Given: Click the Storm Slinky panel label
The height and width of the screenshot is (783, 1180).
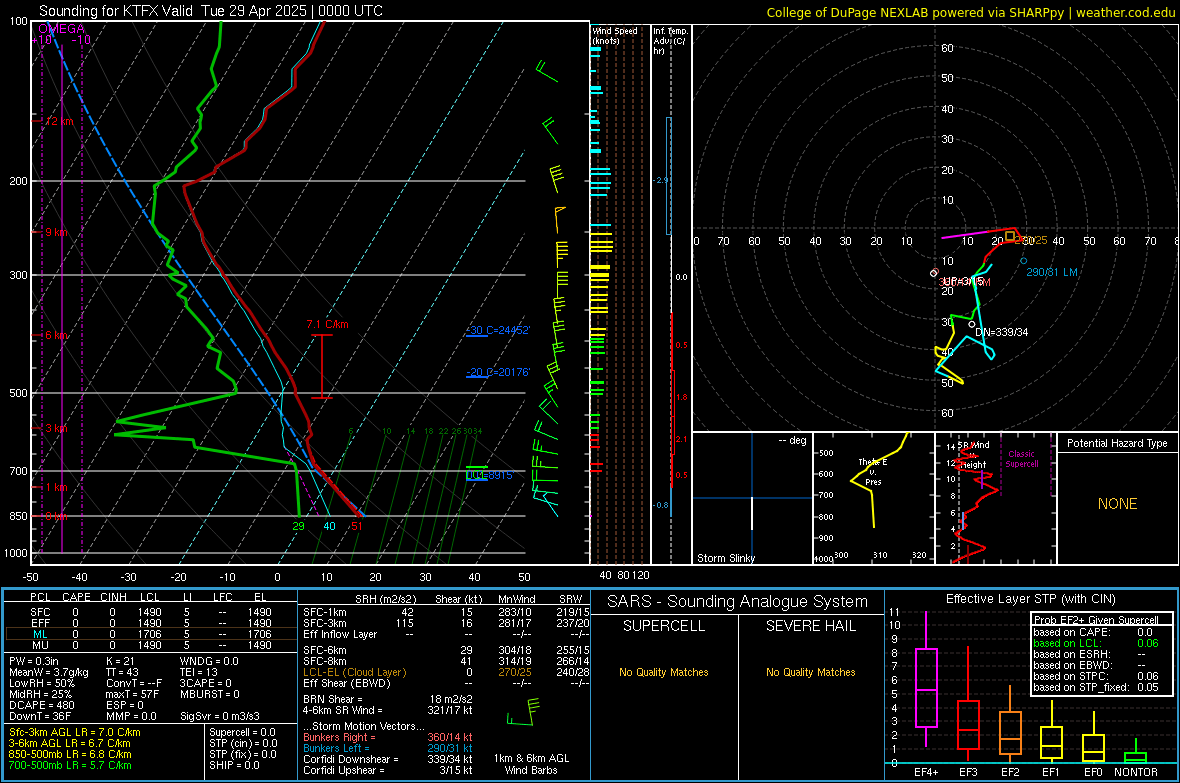Looking at the screenshot, I should (725, 558).
